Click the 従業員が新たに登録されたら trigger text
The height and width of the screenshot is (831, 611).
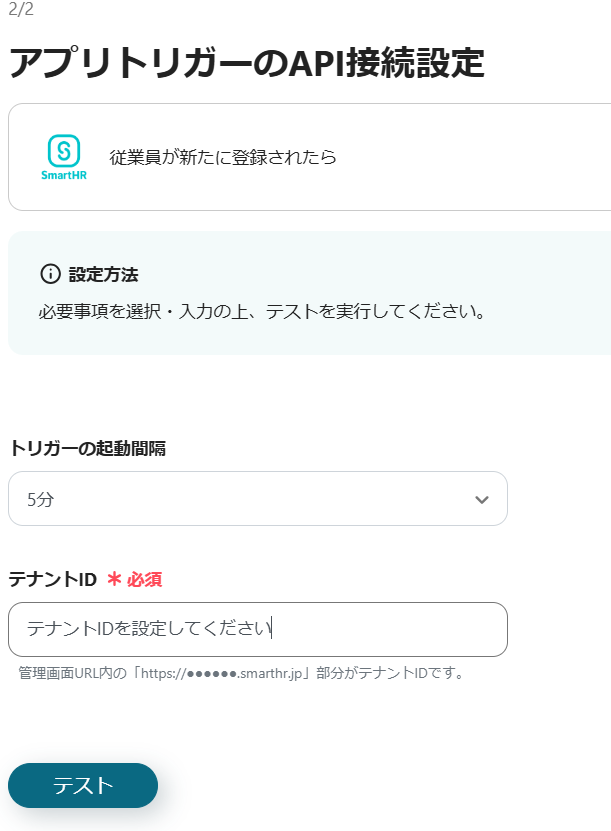(x=223, y=157)
